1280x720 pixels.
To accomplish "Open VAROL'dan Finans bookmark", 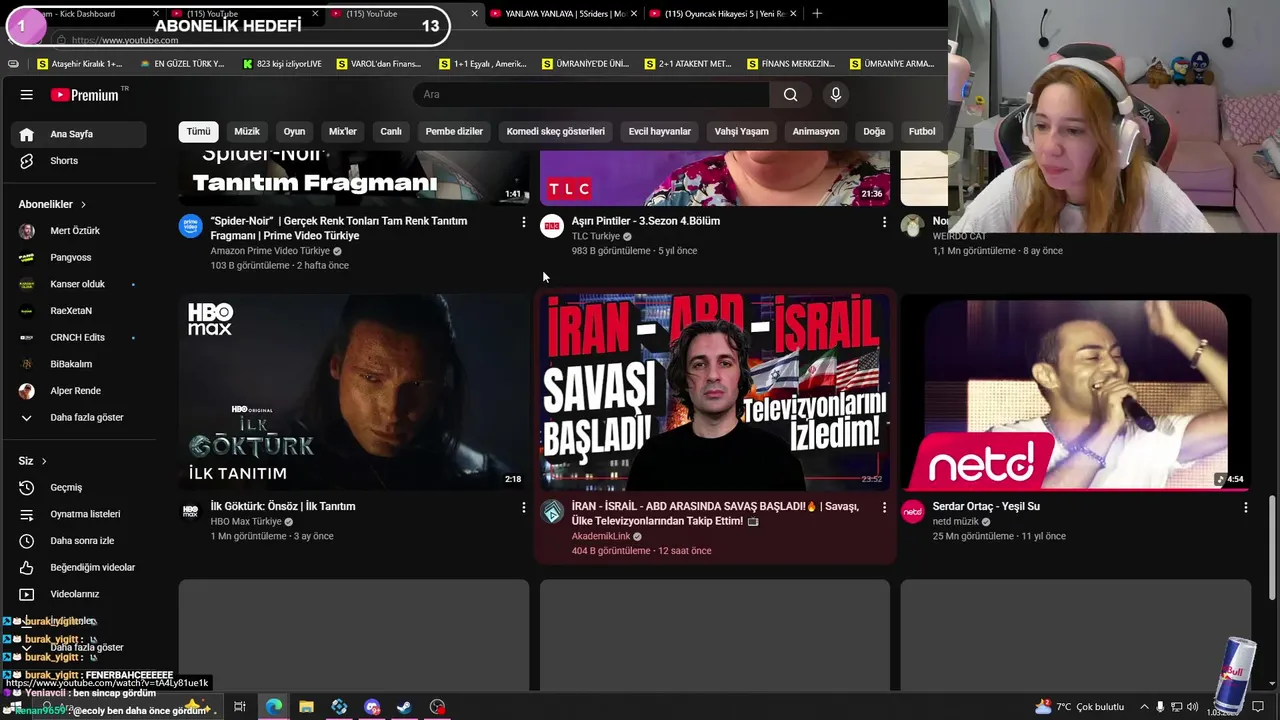I will tap(379, 64).
